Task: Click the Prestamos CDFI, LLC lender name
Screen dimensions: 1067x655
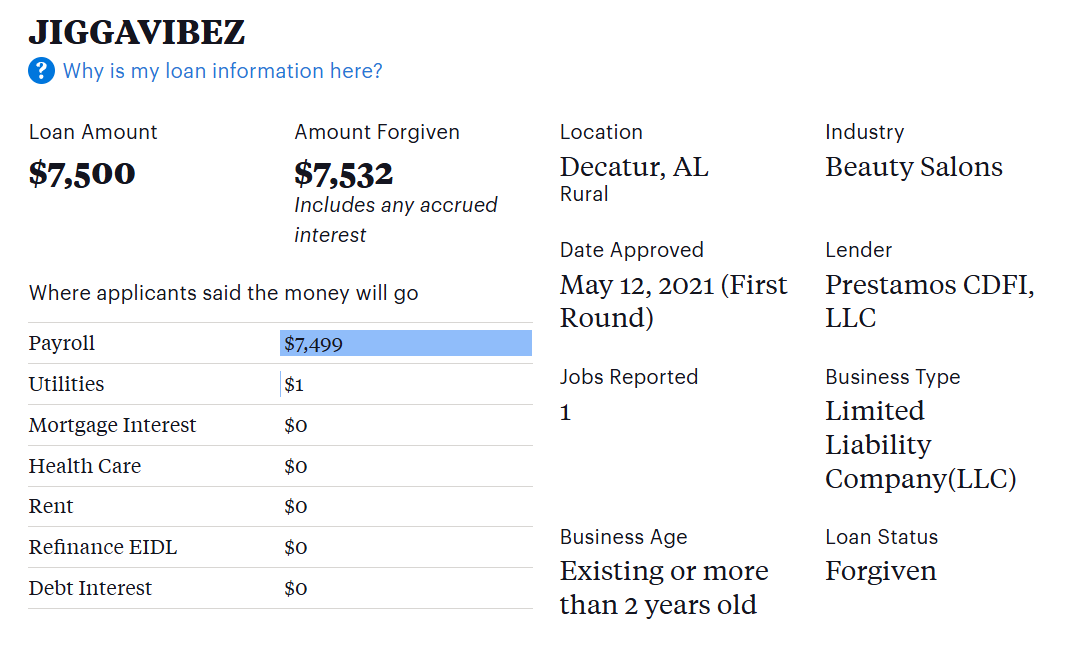Action: (929, 301)
